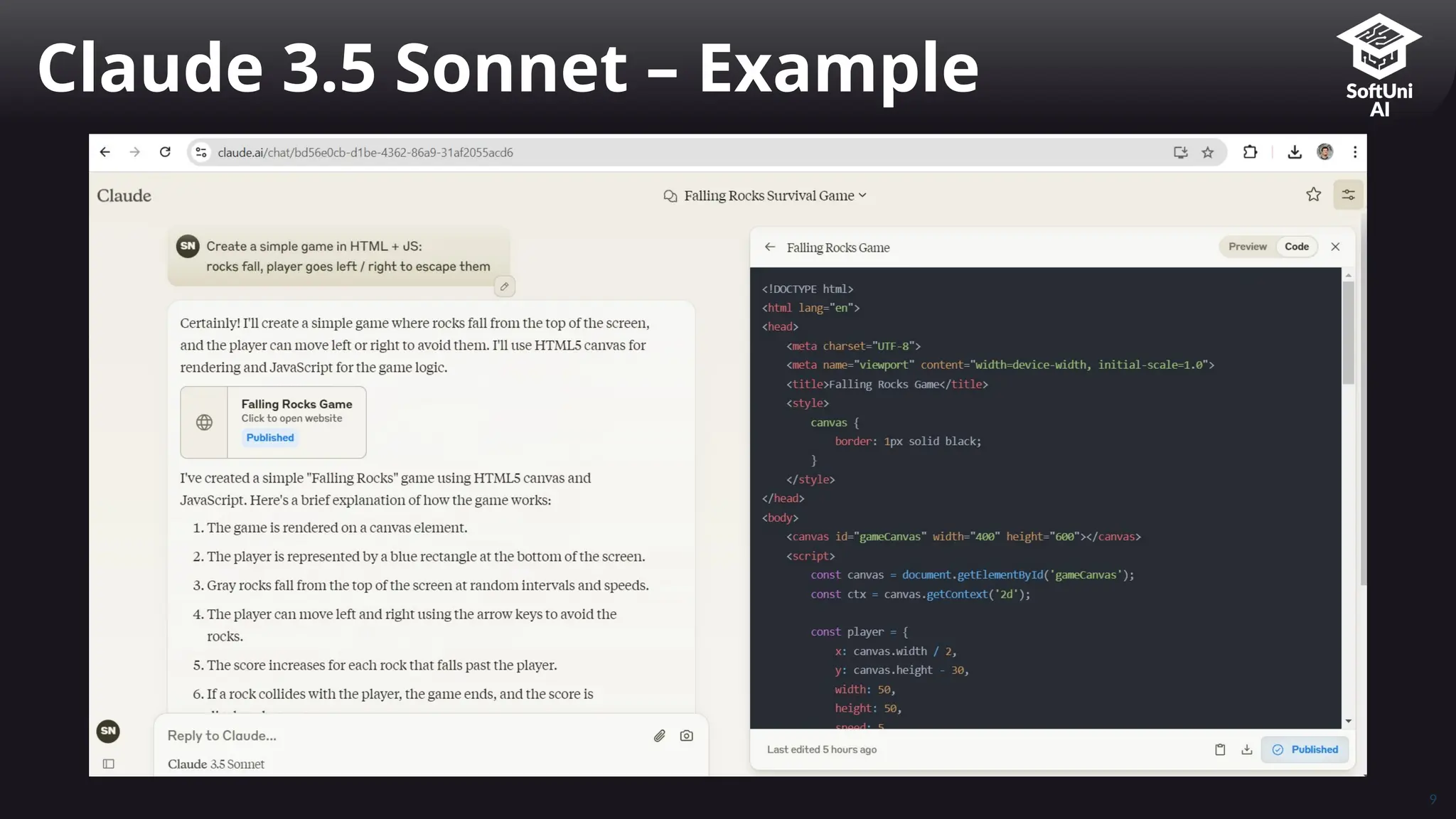Open the browser downloads icon

click(1295, 152)
